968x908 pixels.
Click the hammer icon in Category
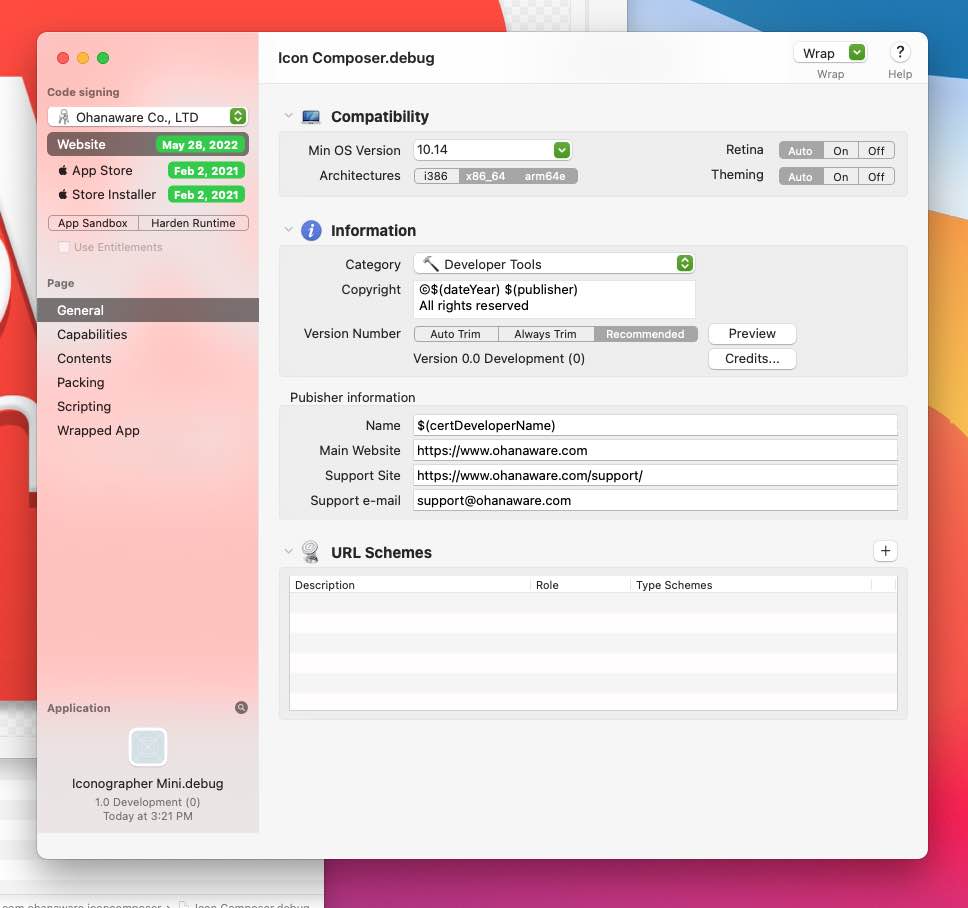coord(430,264)
